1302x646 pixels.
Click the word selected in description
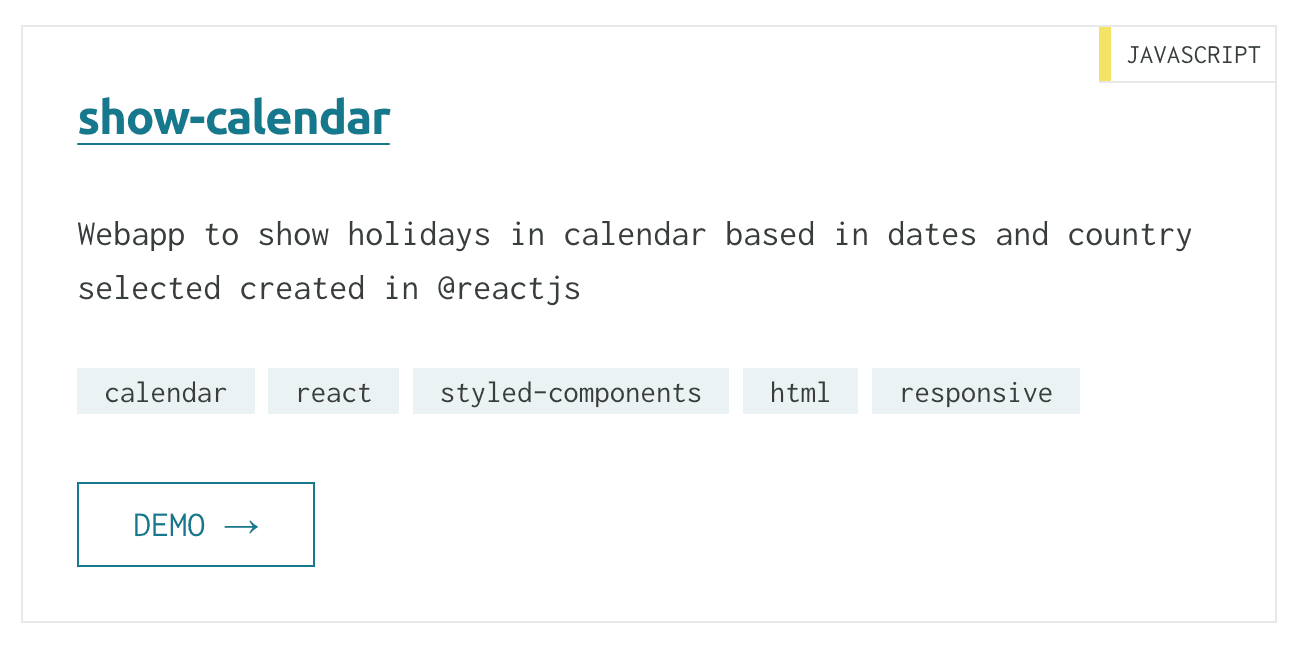[149, 289]
